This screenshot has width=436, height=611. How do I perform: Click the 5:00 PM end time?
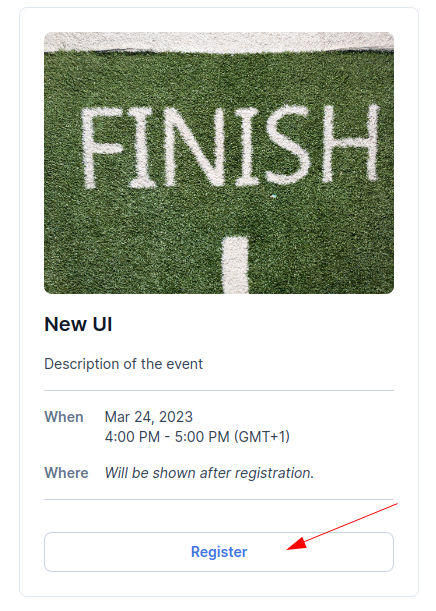[x=202, y=437]
